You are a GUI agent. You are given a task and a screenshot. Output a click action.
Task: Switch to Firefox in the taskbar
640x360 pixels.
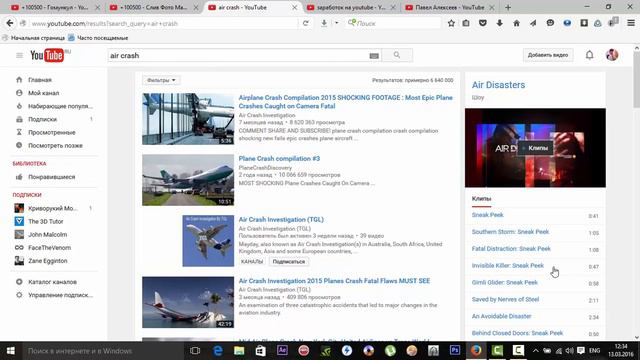pyautogui.click(x=476, y=351)
